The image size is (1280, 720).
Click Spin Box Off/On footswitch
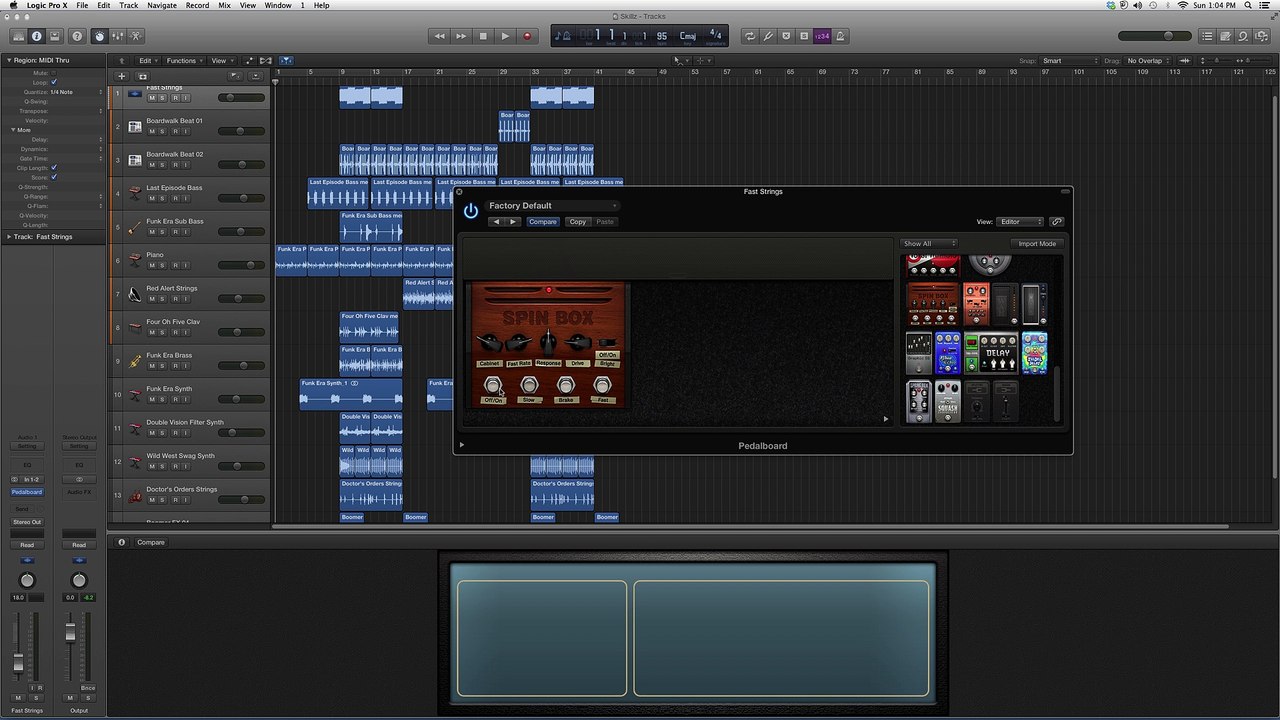click(492, 386)
